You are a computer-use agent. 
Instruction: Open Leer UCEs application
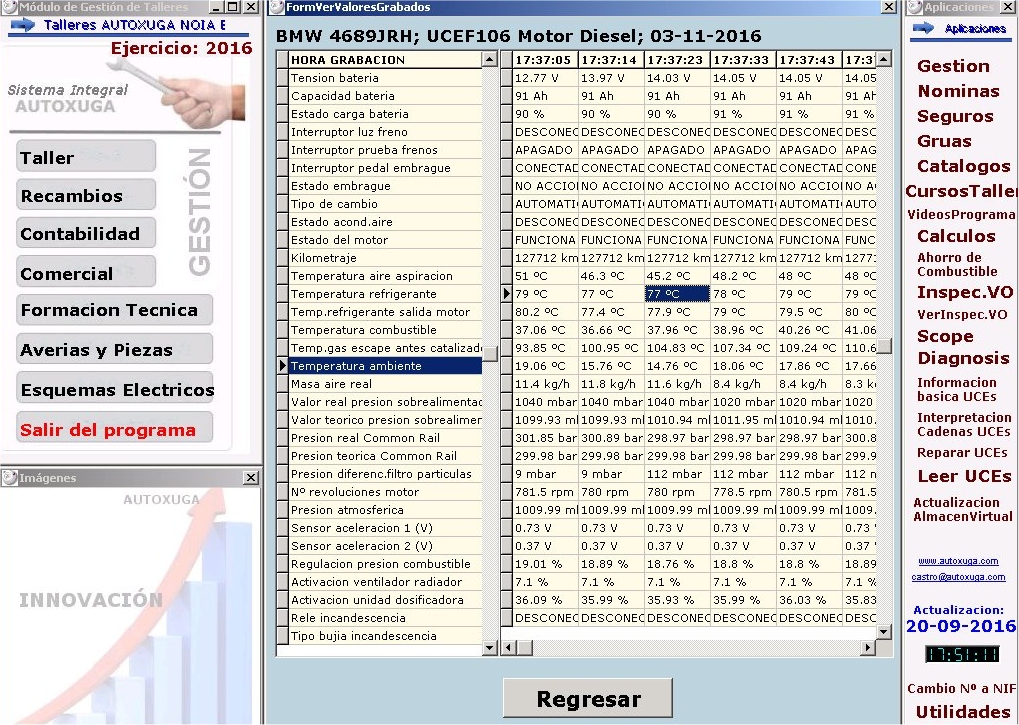tap(964, 476)
